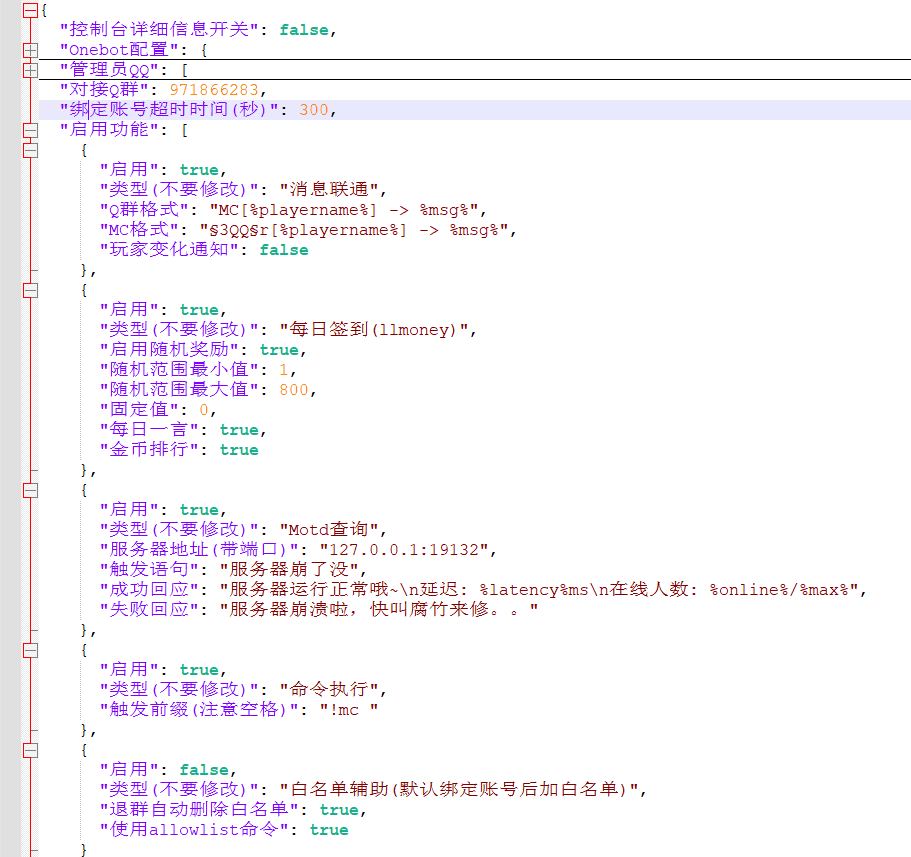Click the "命令执行" type value
911x857 pixels.
pos(329,690)
